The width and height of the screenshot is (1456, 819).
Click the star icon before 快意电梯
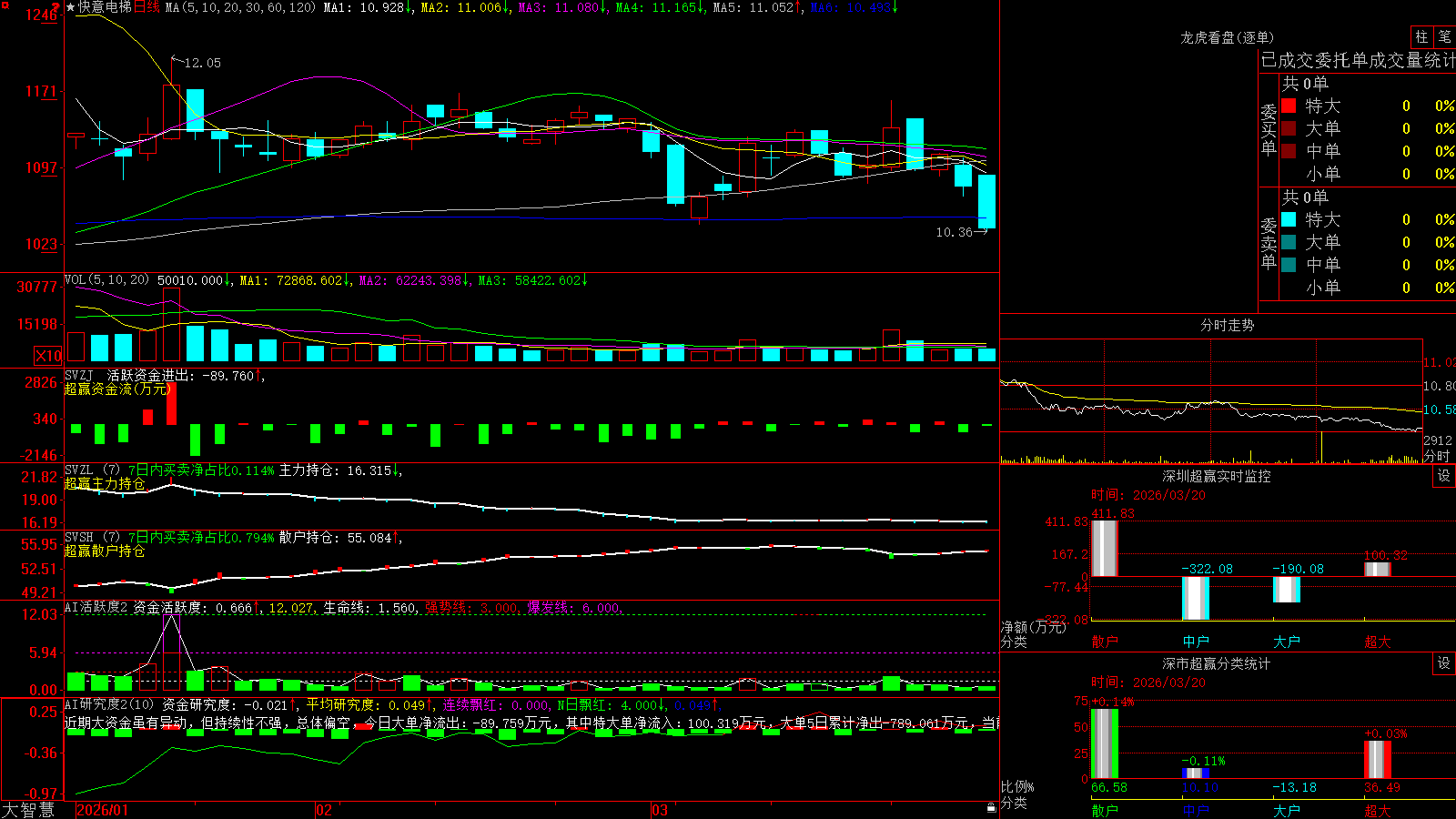[x=71, y=7]
